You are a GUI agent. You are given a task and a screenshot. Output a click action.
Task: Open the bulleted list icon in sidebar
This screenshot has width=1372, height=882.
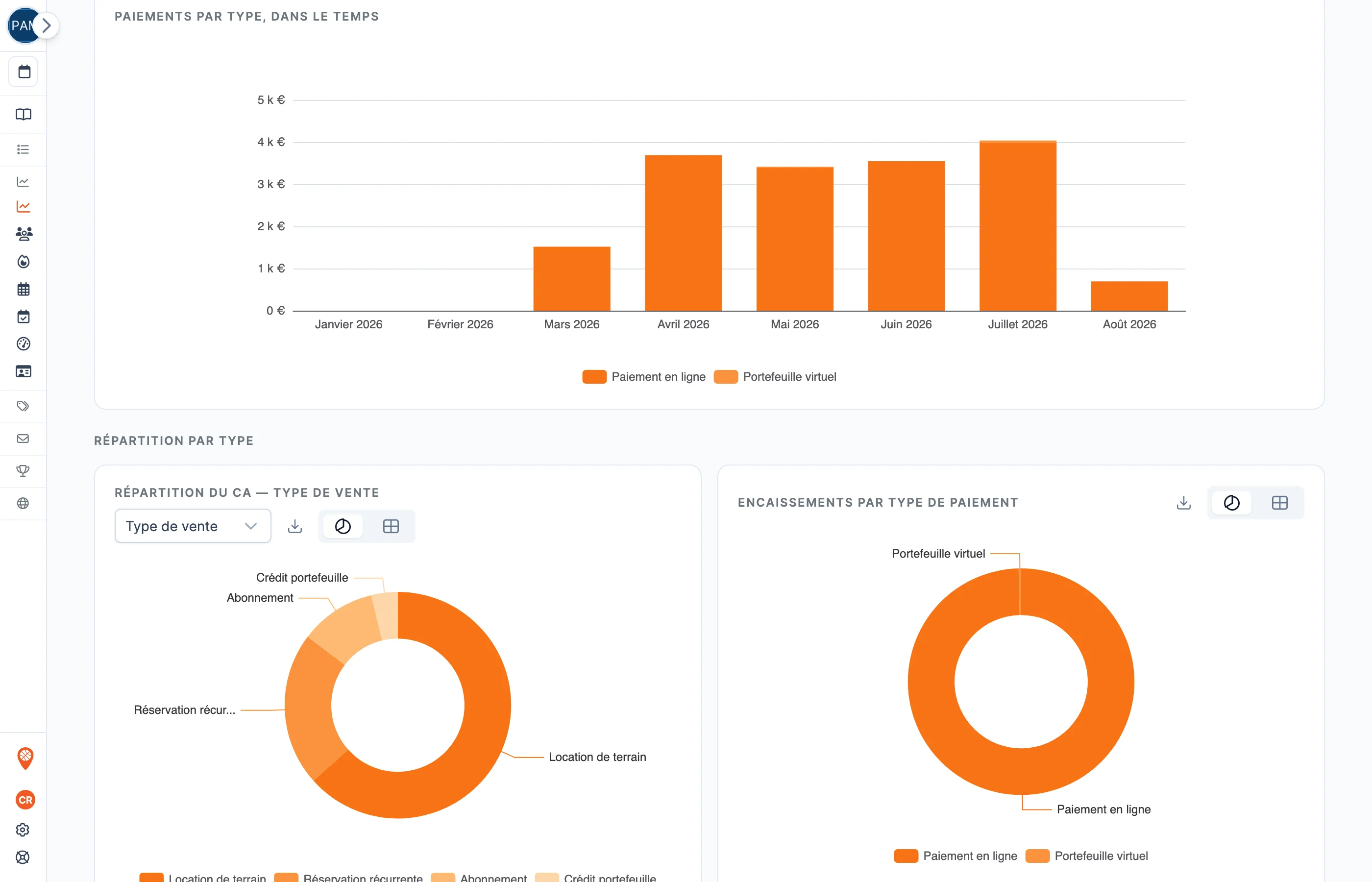pyautogui.click(x=24, y=149)
